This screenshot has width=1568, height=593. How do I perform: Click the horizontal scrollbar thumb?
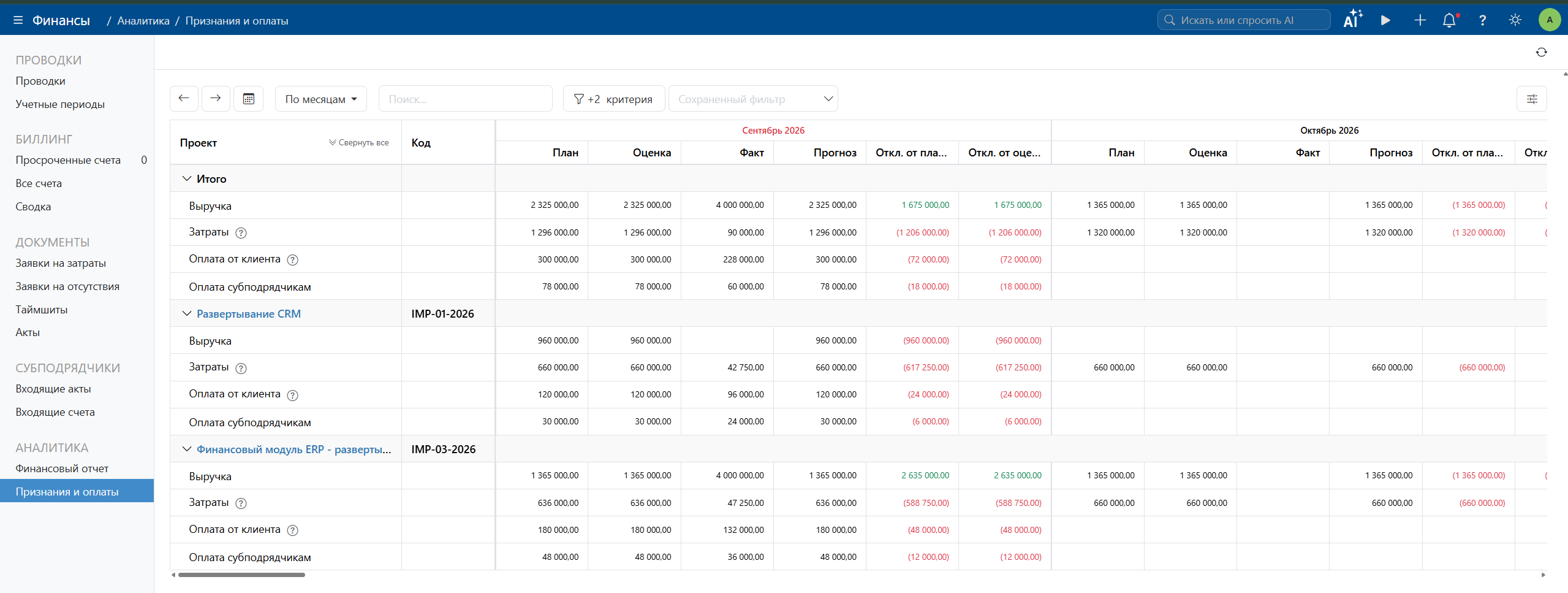pyautogui.click(x=241, y=575)
